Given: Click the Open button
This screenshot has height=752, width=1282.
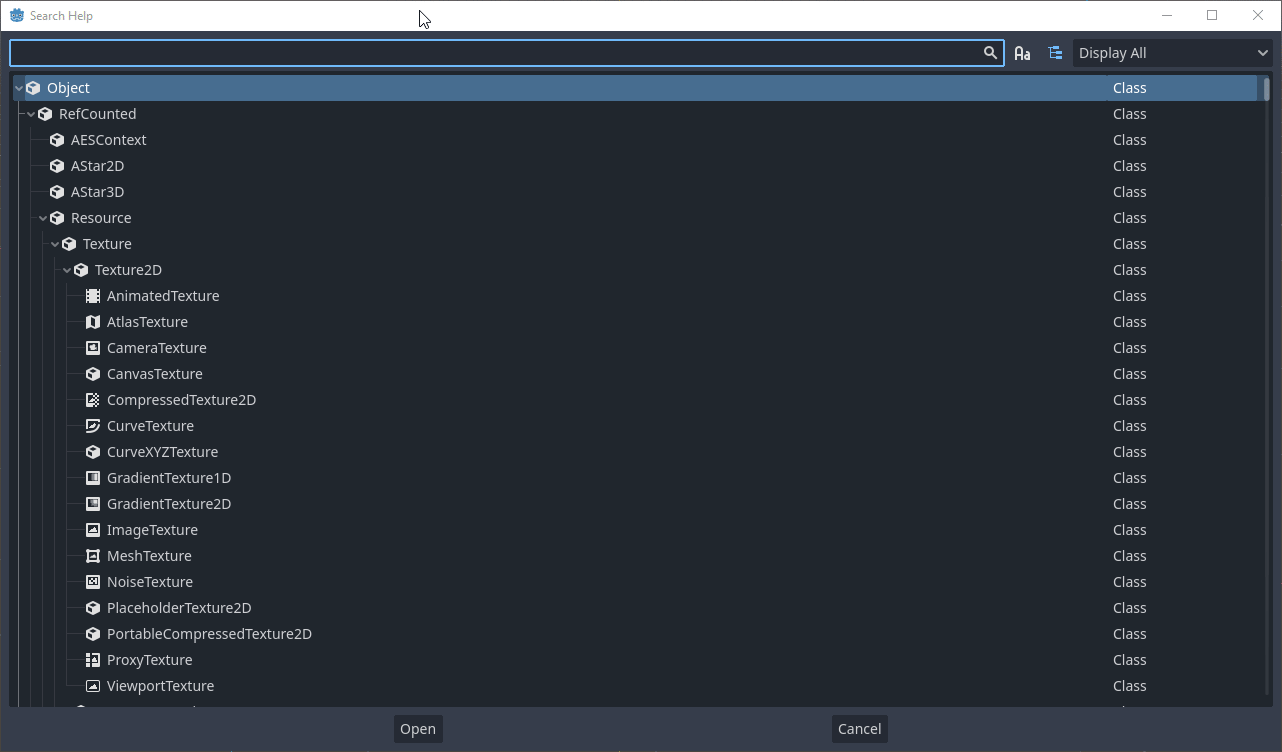Looking at the screenshot, I should coord(418,729).
